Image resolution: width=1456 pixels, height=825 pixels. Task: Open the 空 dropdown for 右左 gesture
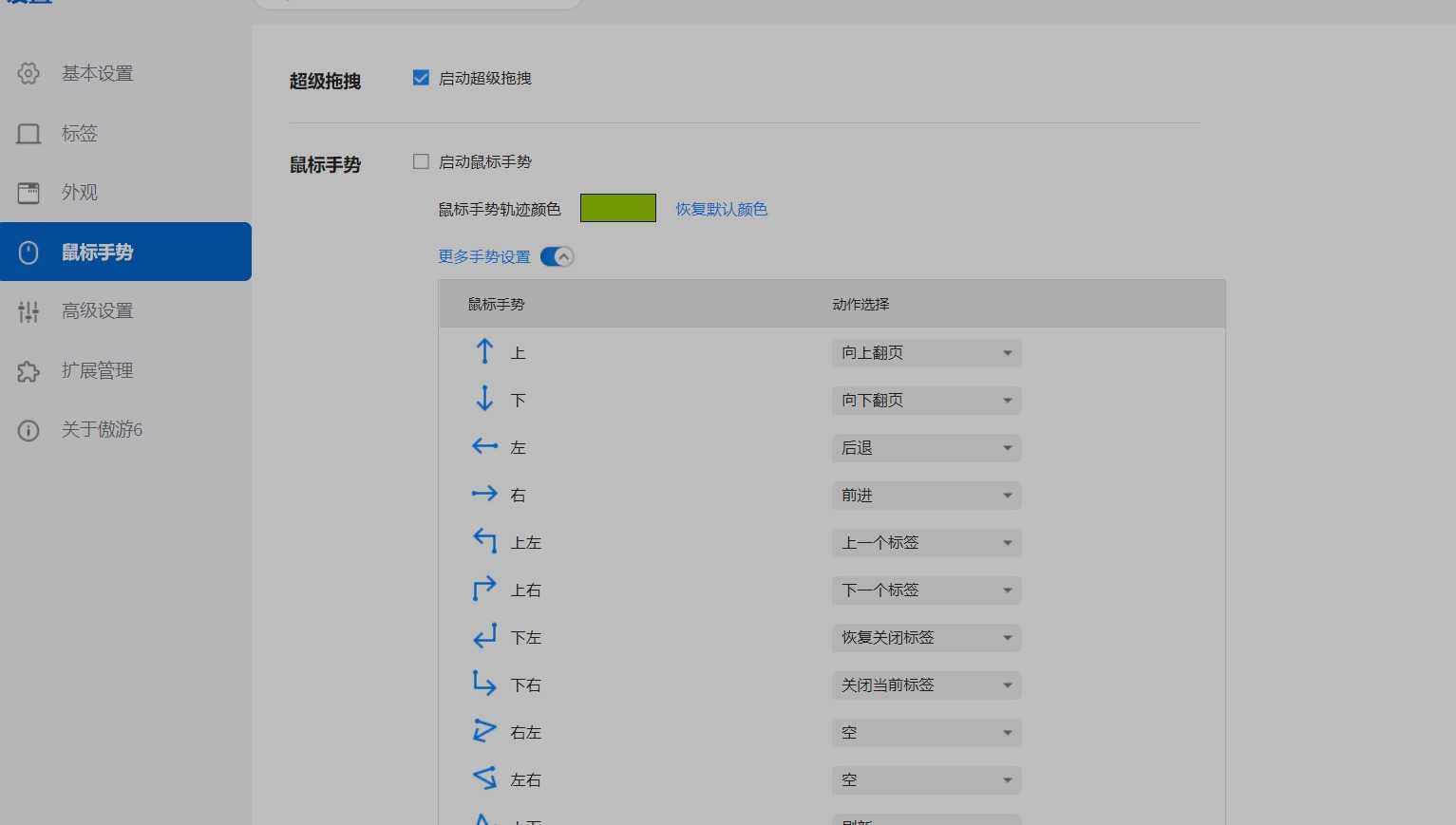tap(926, 733)
